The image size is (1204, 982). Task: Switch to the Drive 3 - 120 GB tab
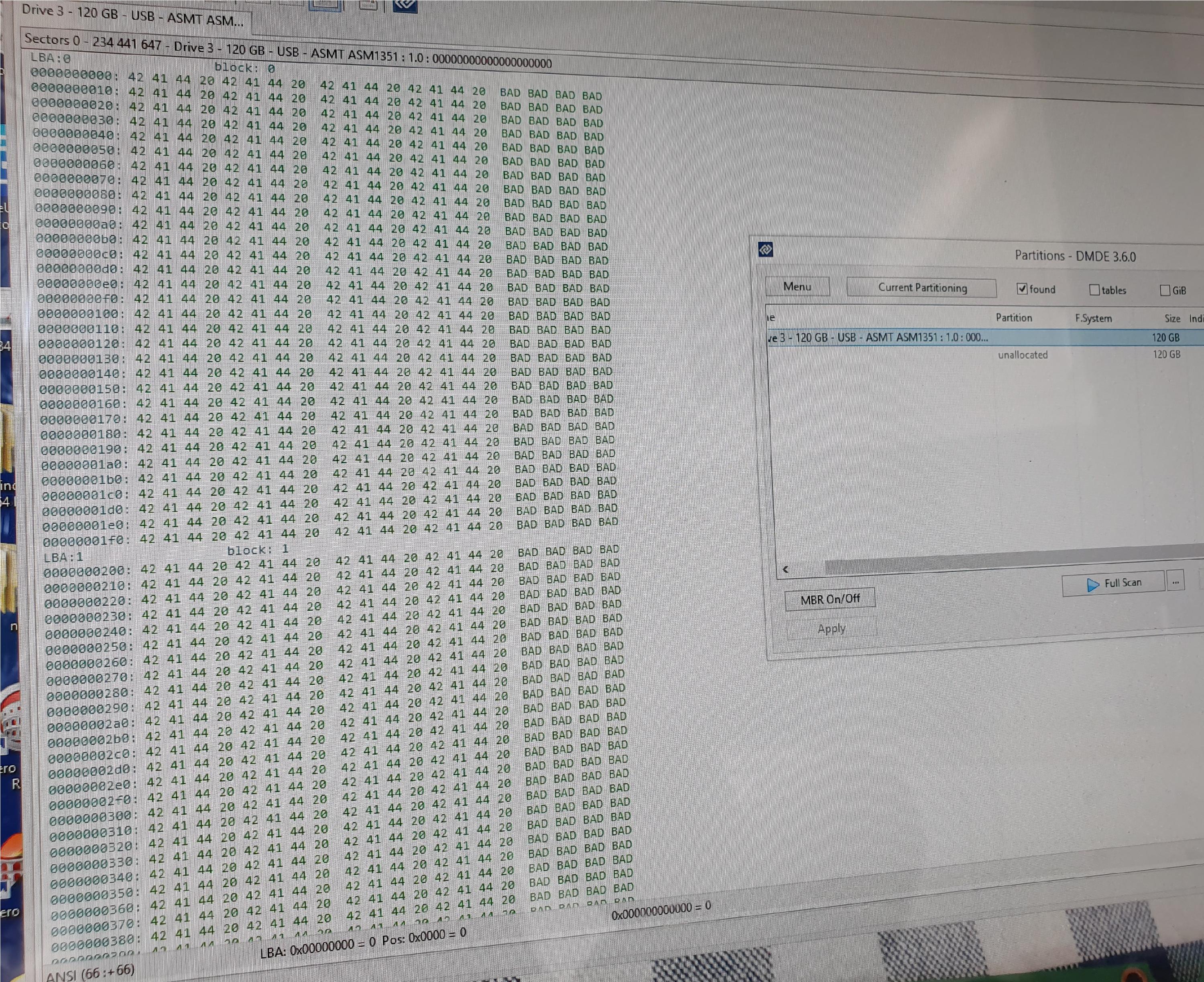coord(132,16)
